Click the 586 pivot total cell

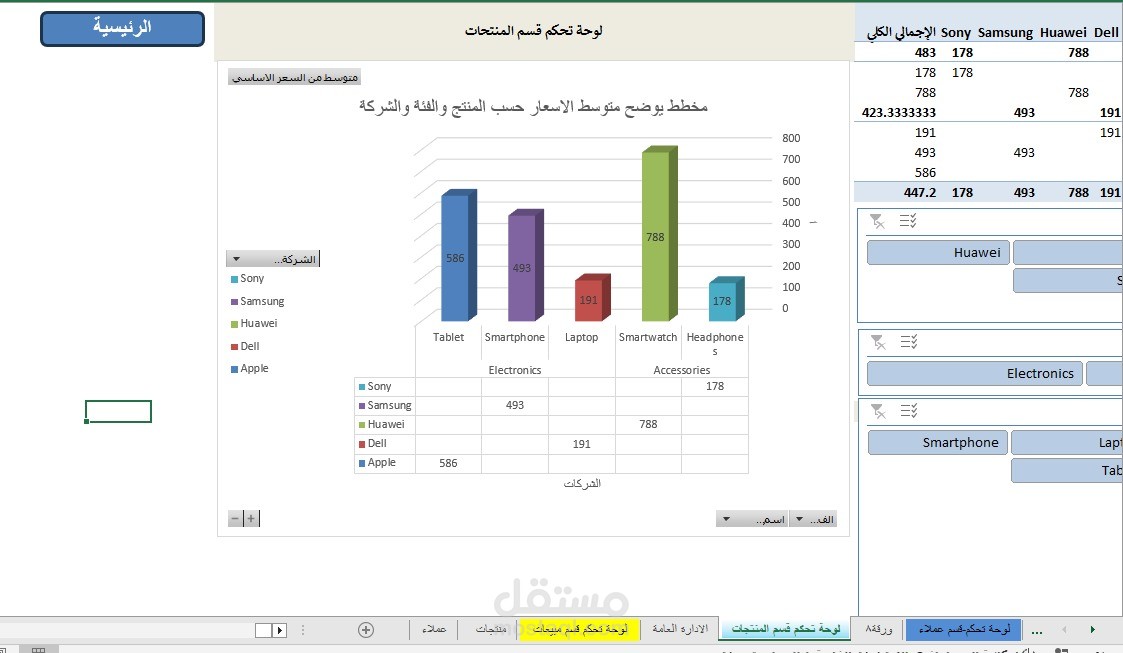(x=925, y=173)
